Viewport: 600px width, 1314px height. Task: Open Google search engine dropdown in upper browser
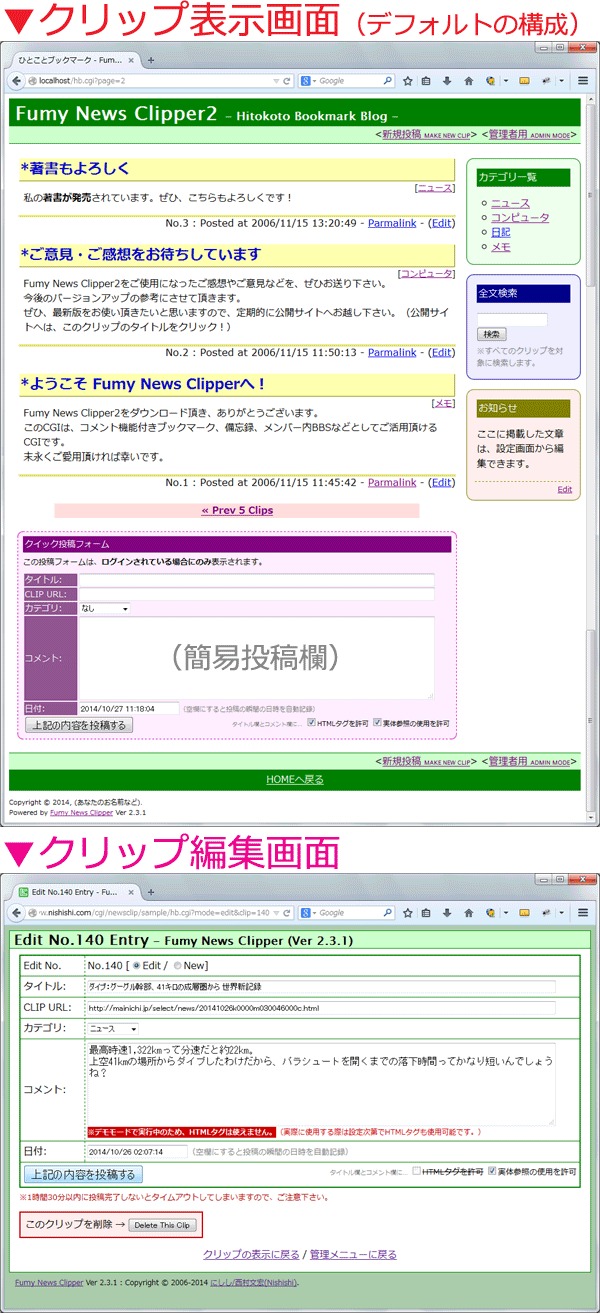(x=310, y=80)
